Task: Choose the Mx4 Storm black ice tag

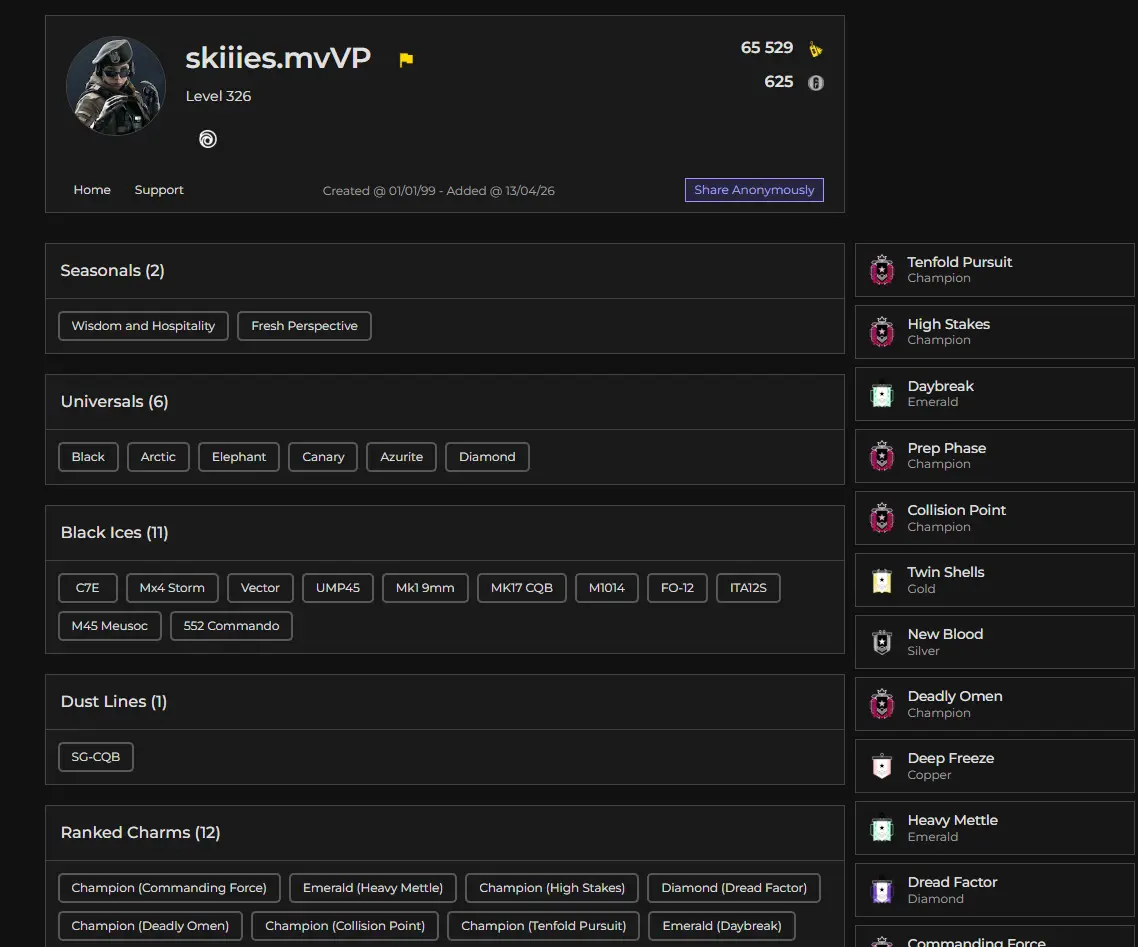Action: [x=172, y=588]
